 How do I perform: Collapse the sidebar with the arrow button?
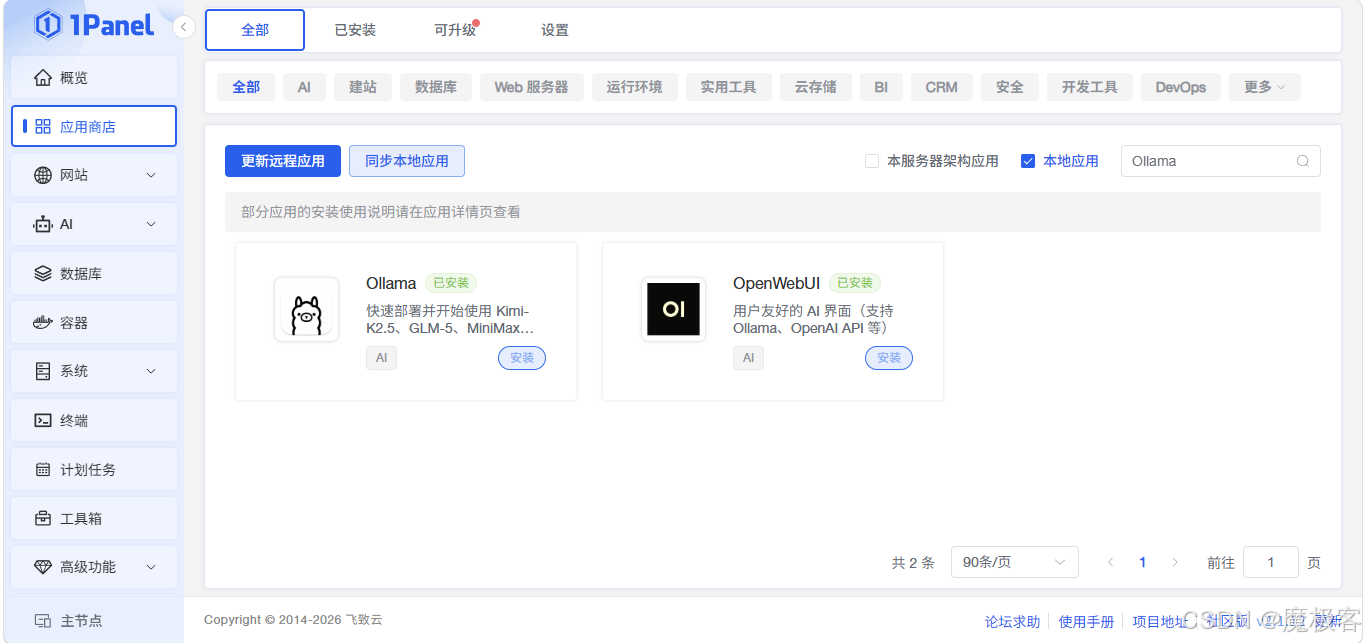[x=184, y=28]
